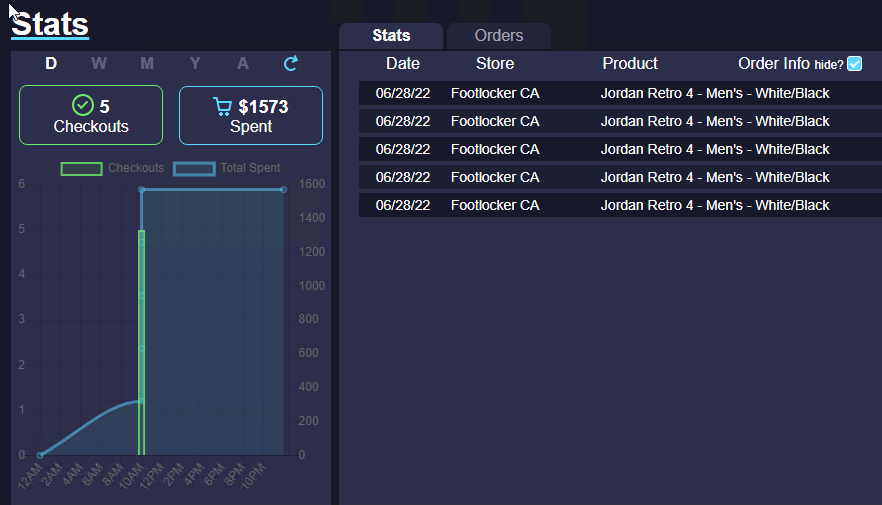Show daily stats with D
The image size is (882, 505).
click(x=51, y=64)
